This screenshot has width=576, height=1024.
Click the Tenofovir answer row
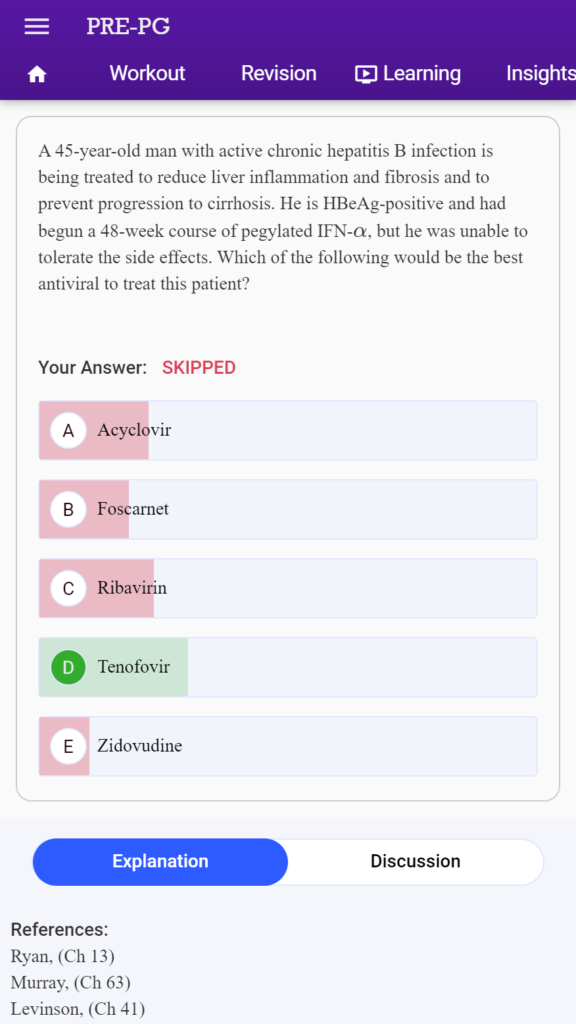click(288, 667)
